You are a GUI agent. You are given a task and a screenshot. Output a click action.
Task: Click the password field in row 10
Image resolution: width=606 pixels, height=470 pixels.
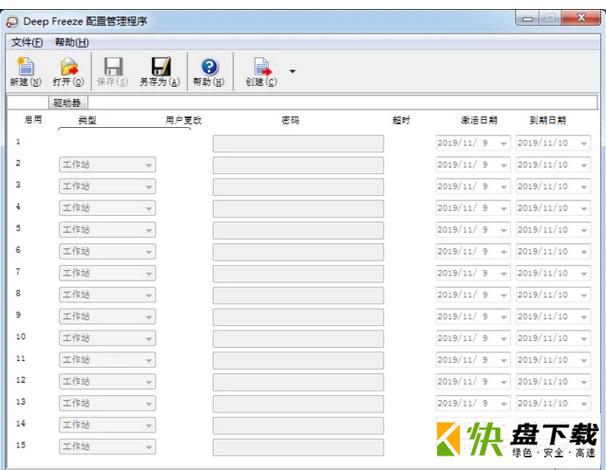pyautogui.click(x=298, y=339)
